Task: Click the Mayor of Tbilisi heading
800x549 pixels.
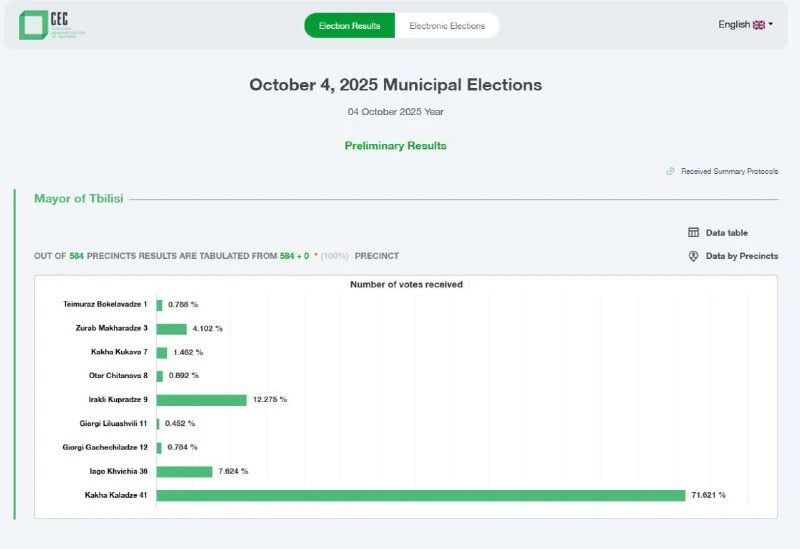Action: click(x=79, y=199)
